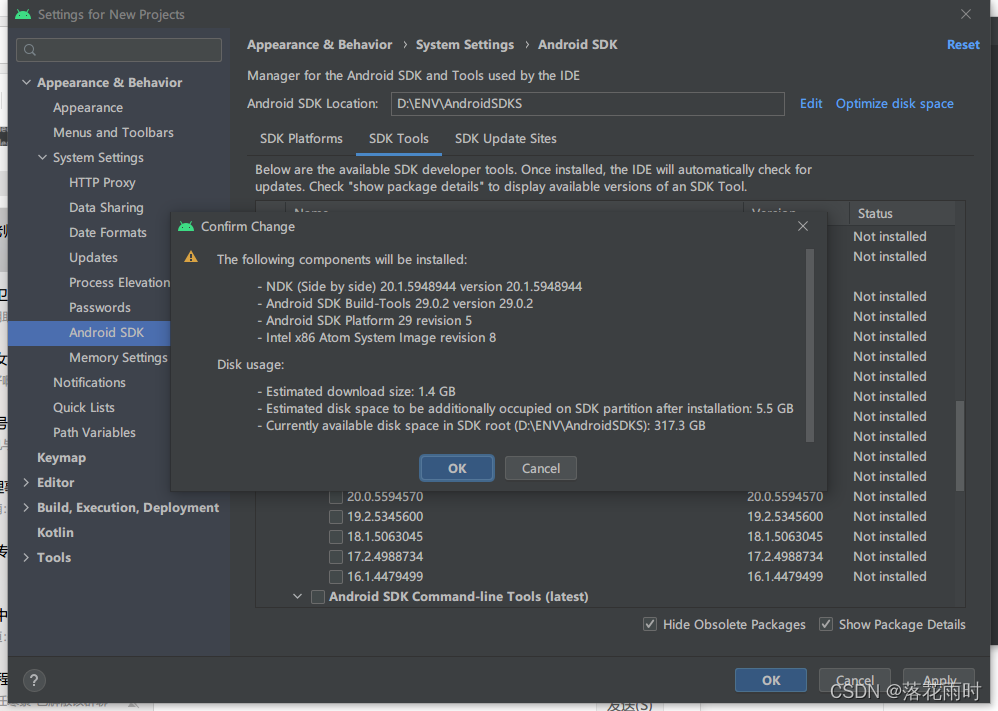Click Cancel at bottom of Settings window

[854, 680]
